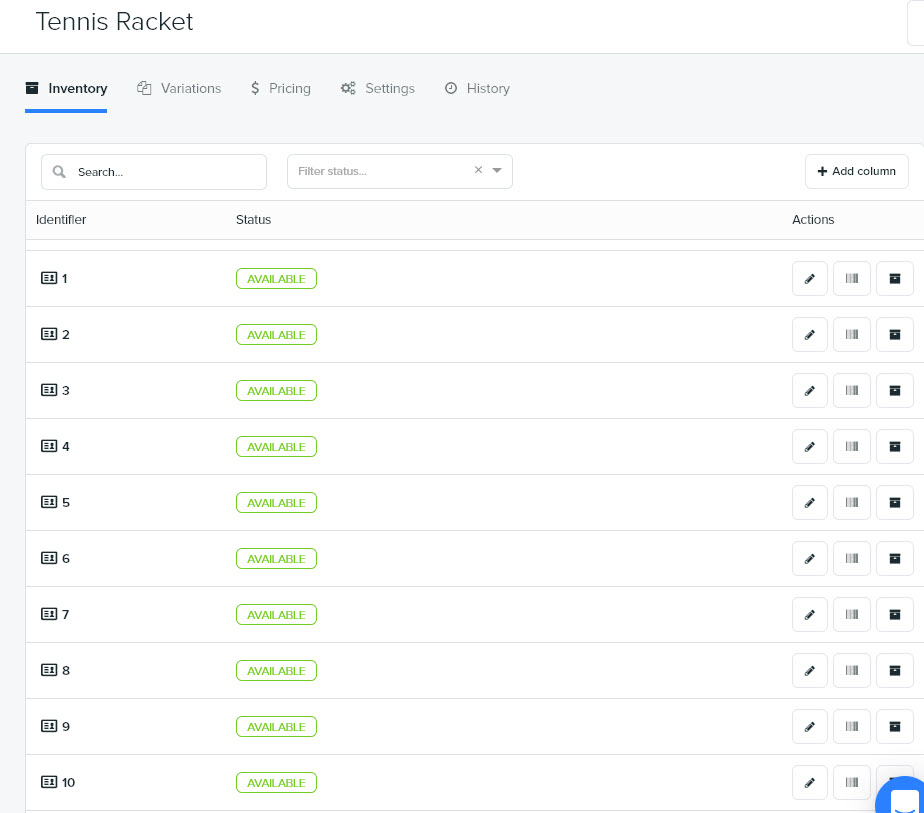The height and width of the screenshot is (813, 924).
Task: Show barcode for item 7
Action: [x=852, y=614]
